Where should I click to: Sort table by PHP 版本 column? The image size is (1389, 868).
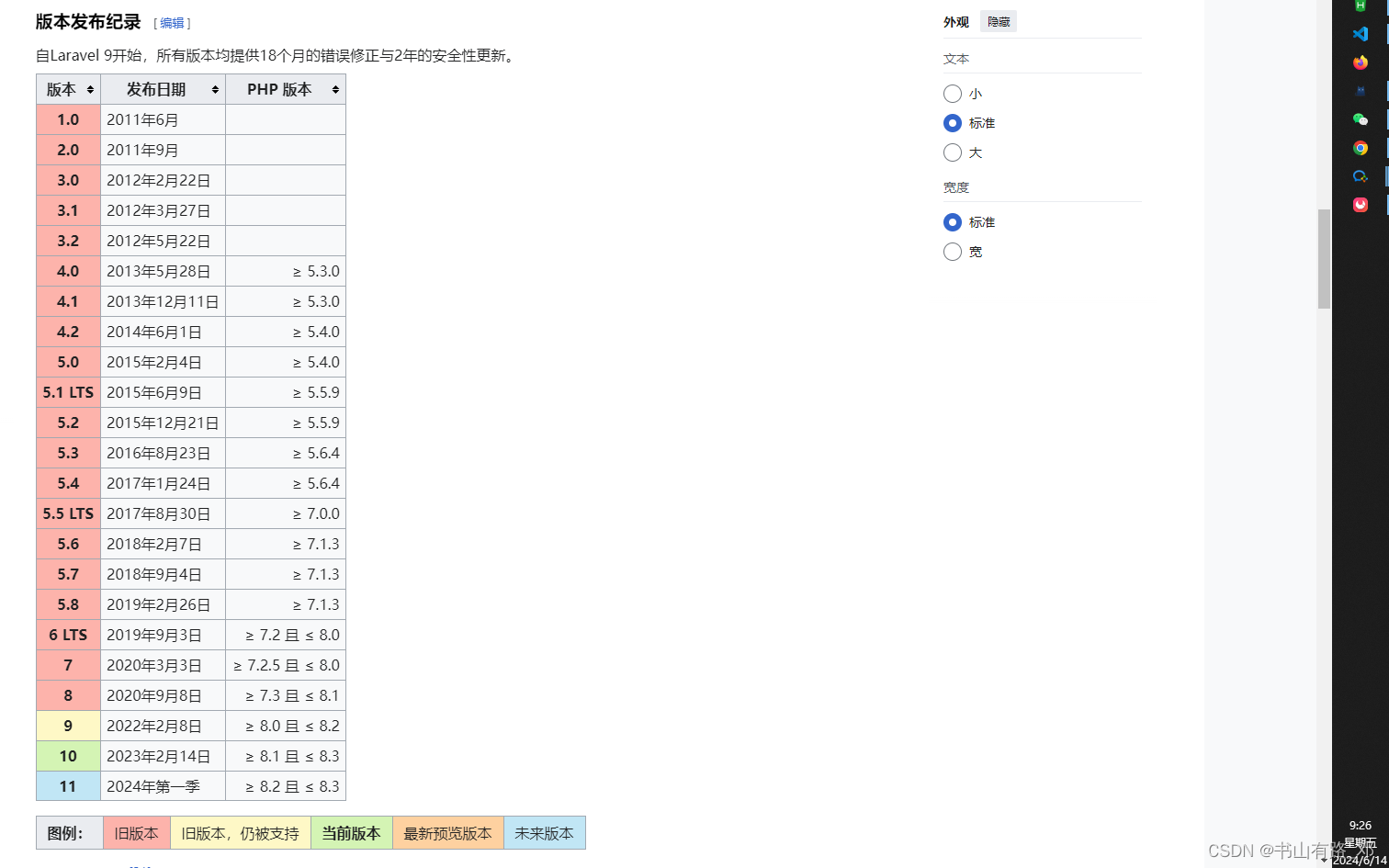286,89
